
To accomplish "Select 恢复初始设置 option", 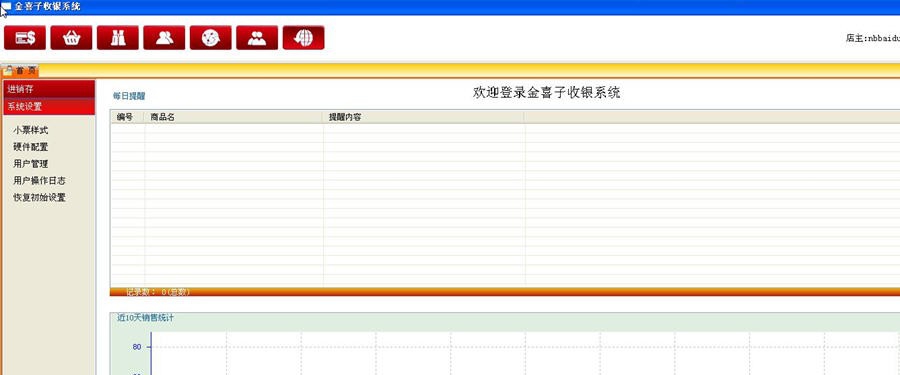I will coord(39,197).
